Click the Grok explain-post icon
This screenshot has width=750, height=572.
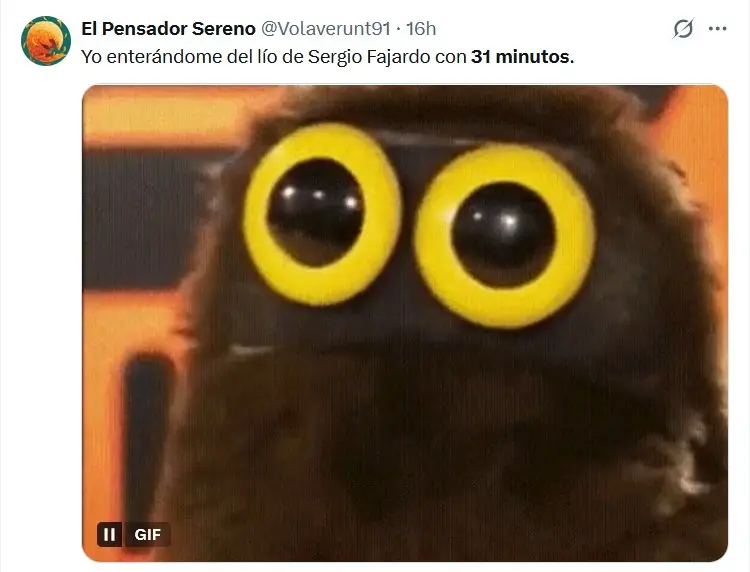pyautogui.click(x=683, y=29)
